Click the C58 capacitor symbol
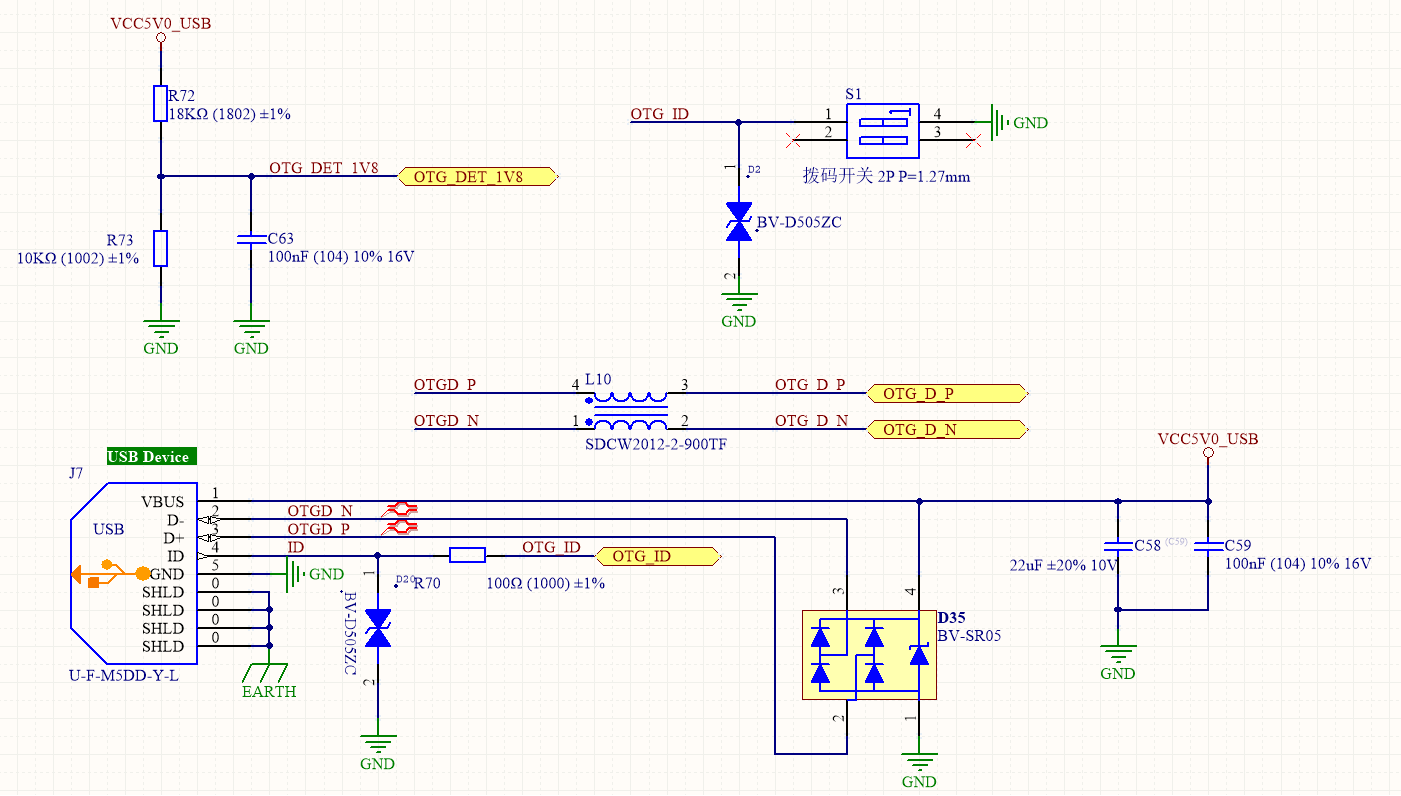1401x796 pixels. click(x=1118, y=547)
